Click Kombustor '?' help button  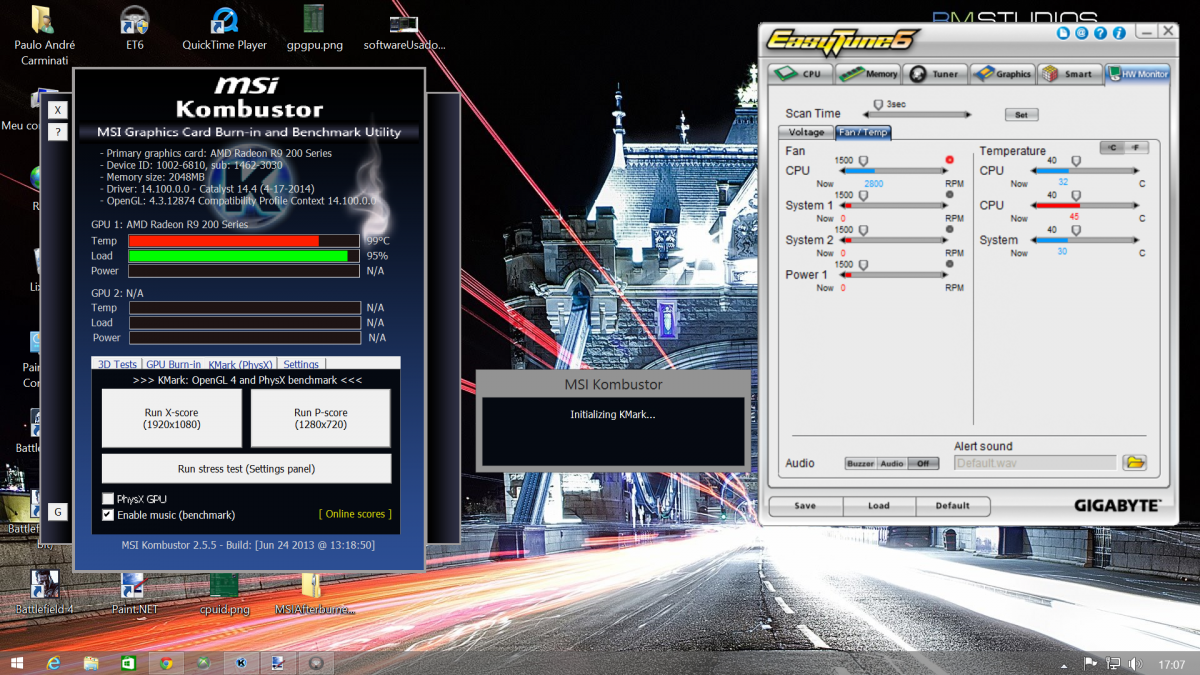pos(58,132)
